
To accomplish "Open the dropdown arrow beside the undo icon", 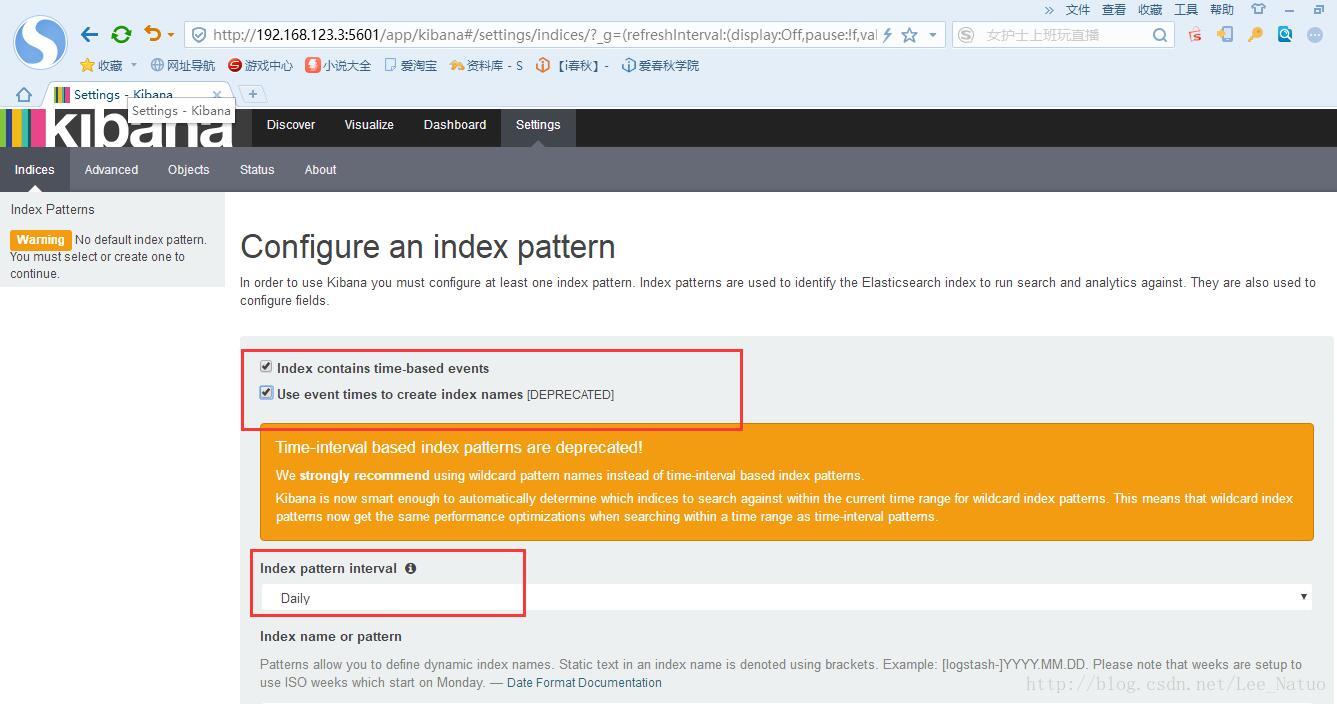I will (171, 35).
